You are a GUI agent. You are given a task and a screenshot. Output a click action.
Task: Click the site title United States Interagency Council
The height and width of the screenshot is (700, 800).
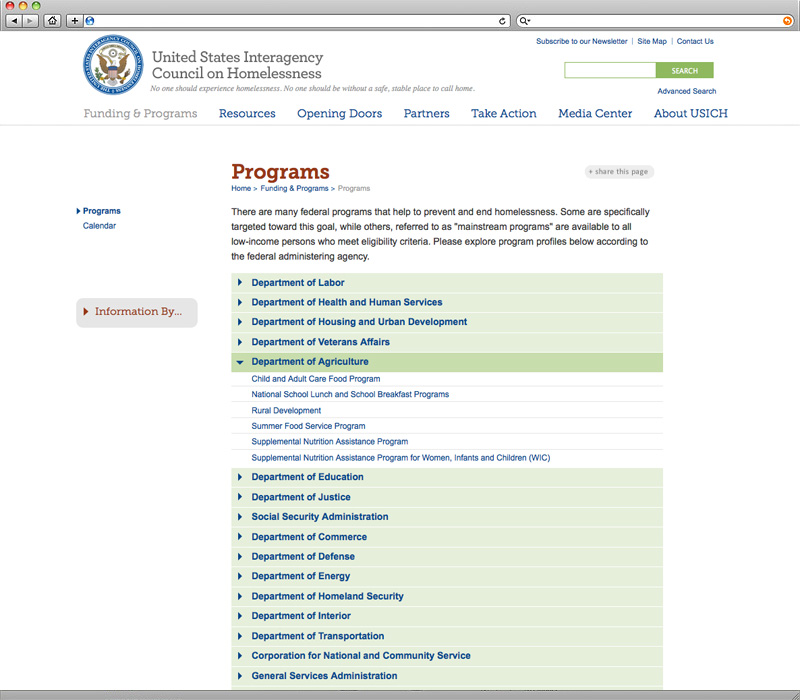tap(237, 65)
